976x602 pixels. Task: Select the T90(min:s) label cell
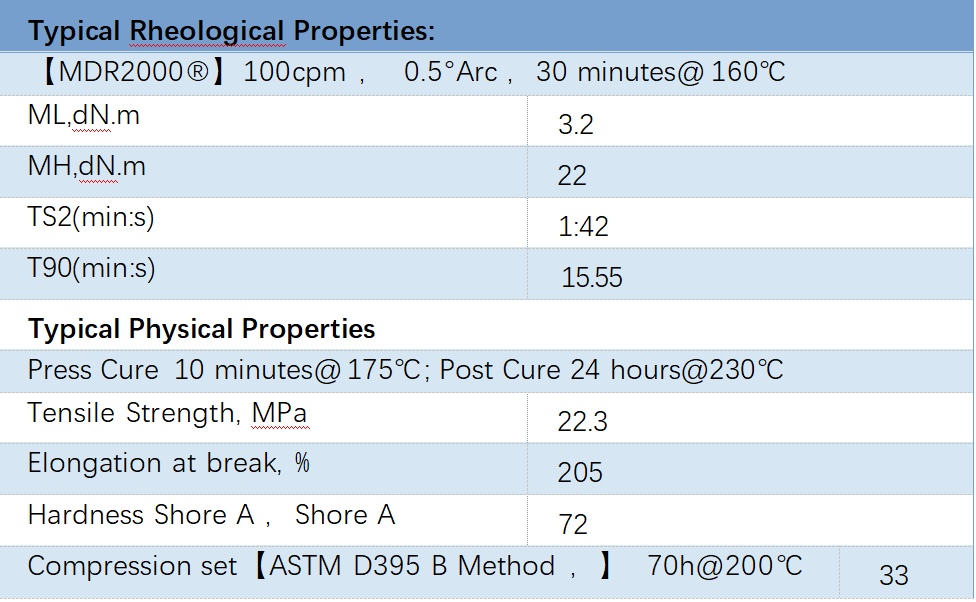click(x=92, y=268)
